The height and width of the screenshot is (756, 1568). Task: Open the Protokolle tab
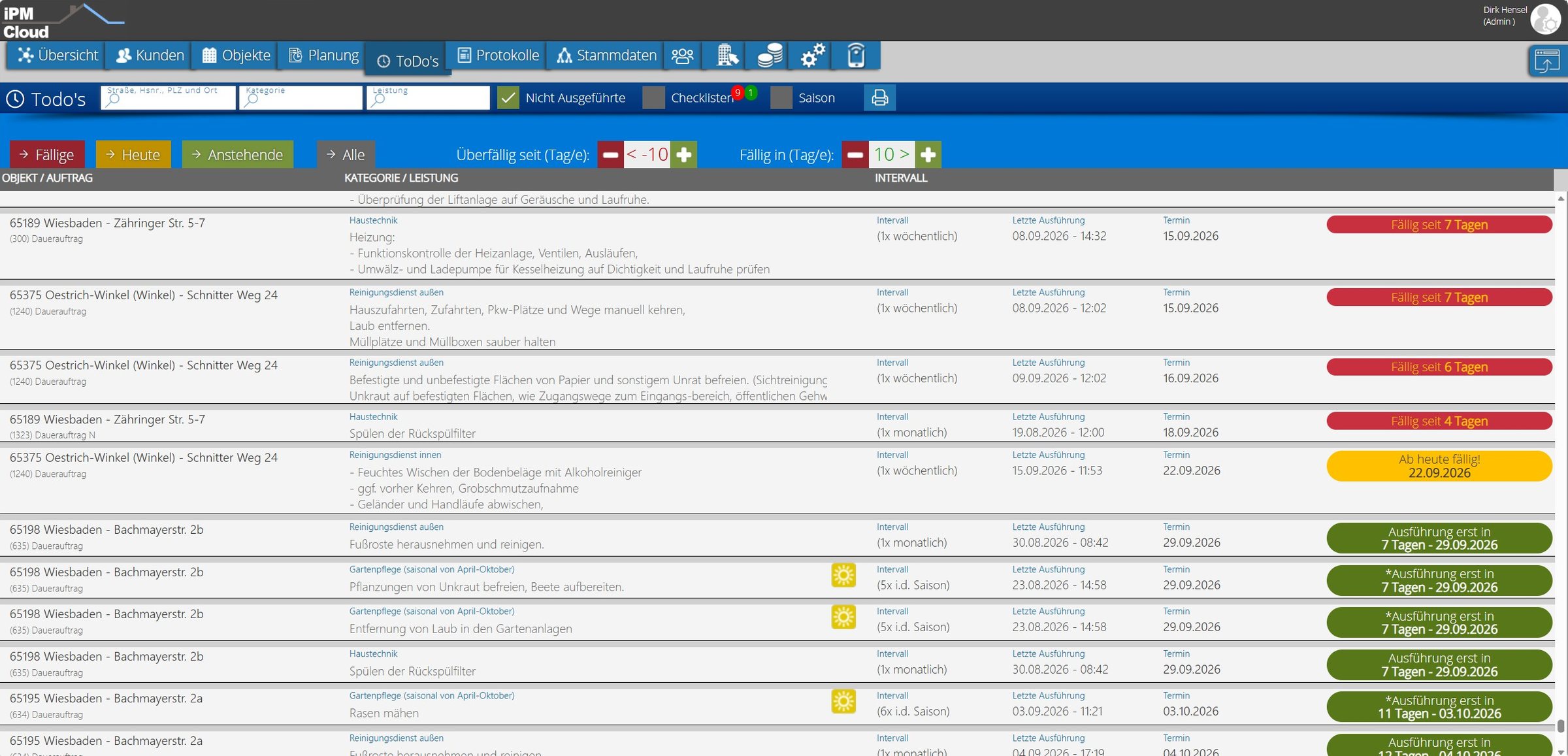pyautogui.click(x=498, y=56)
